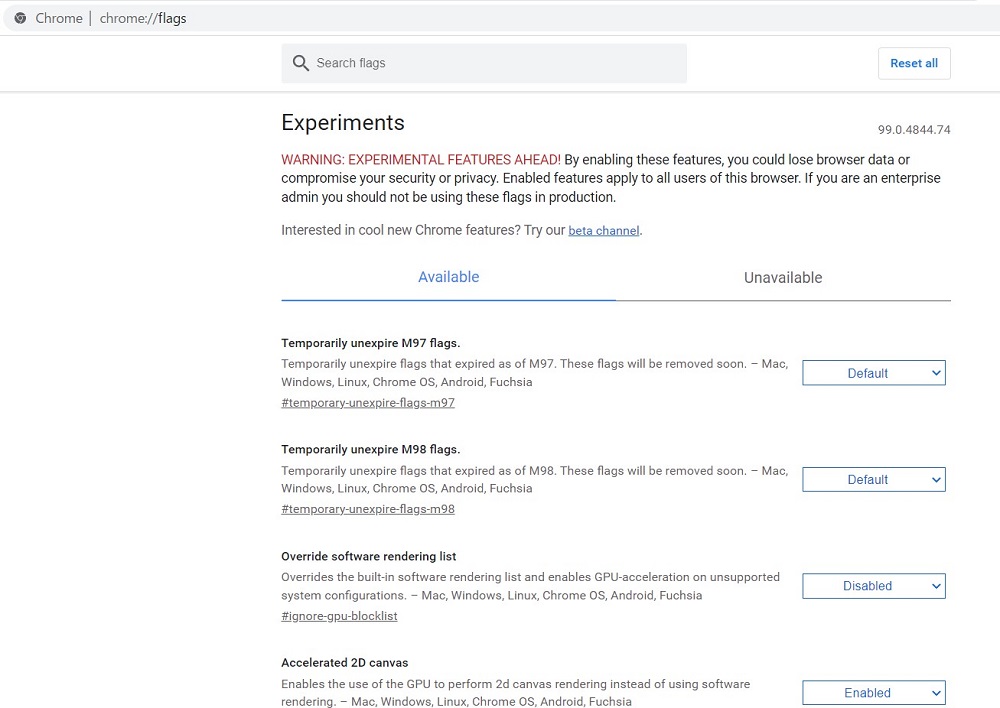Open dropdown for Temporarily unexpire M98 flags

tap(874, 480)
